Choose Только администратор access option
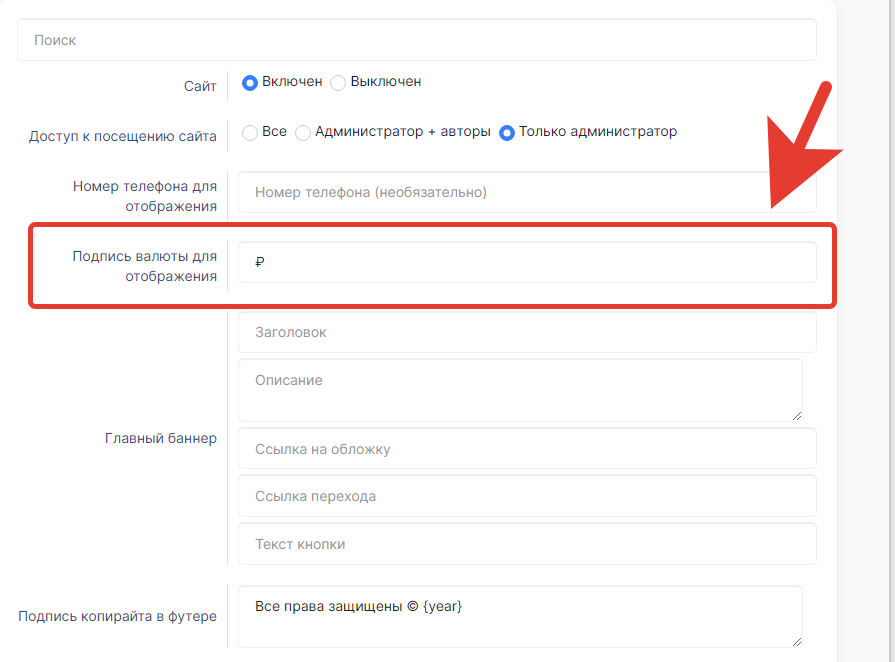The image size is (895, 662). [506, 132]
